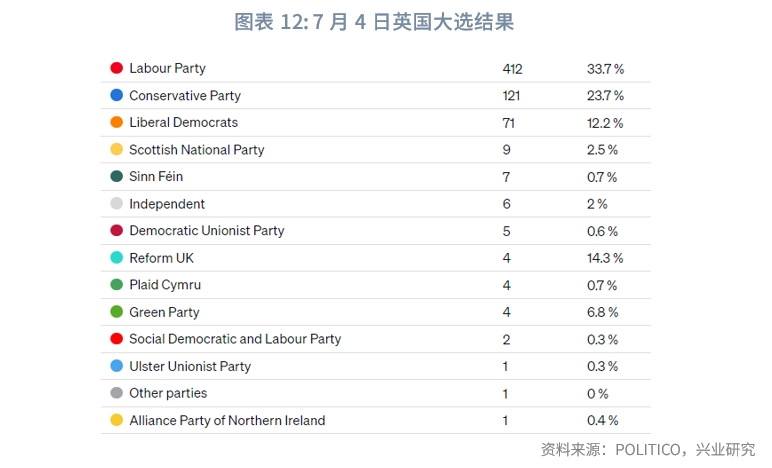Select the Conservative Party label

click(185, 95)
